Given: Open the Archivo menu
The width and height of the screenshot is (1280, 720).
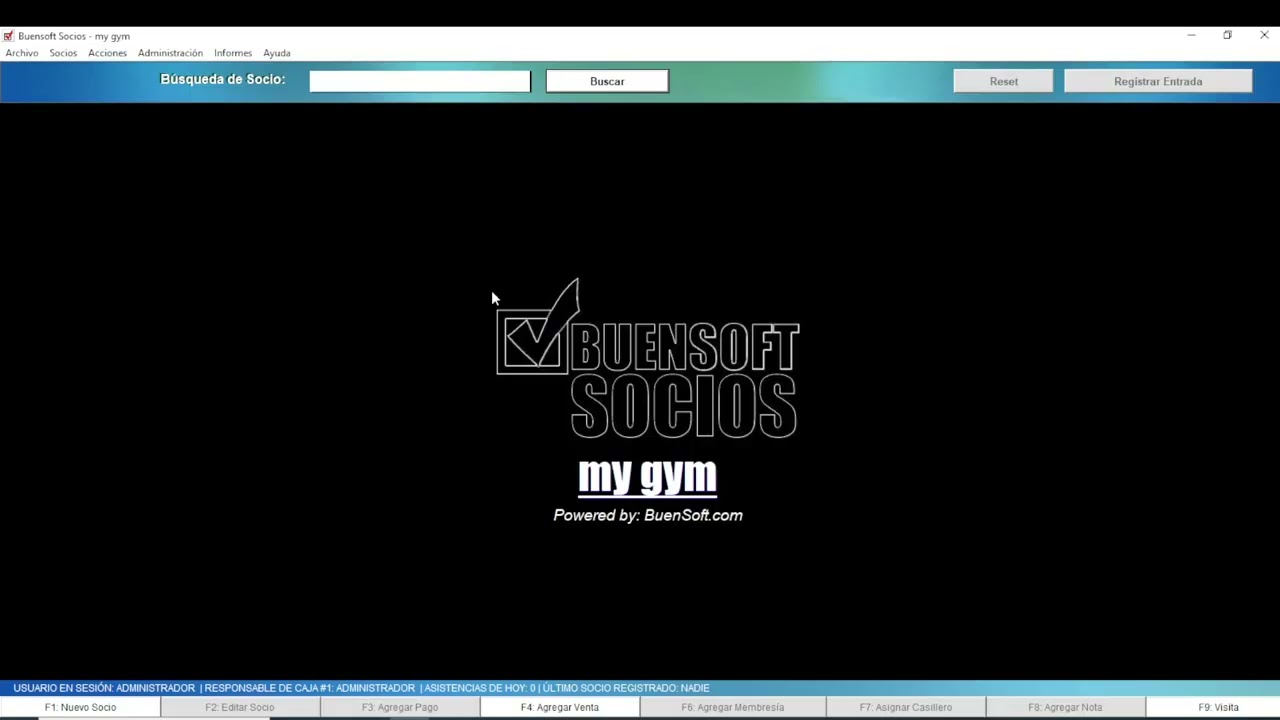Looking at the screenshot, I should (22, 53).
